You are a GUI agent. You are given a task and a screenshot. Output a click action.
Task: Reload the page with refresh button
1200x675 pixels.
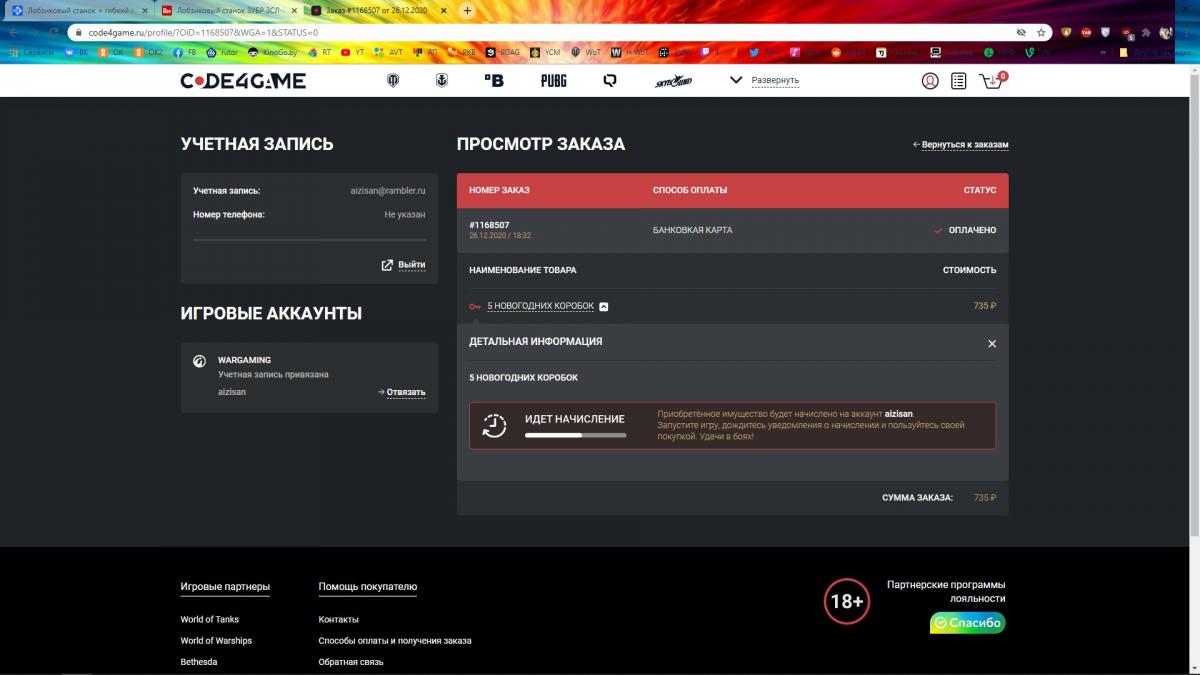[x=56, y=32]
